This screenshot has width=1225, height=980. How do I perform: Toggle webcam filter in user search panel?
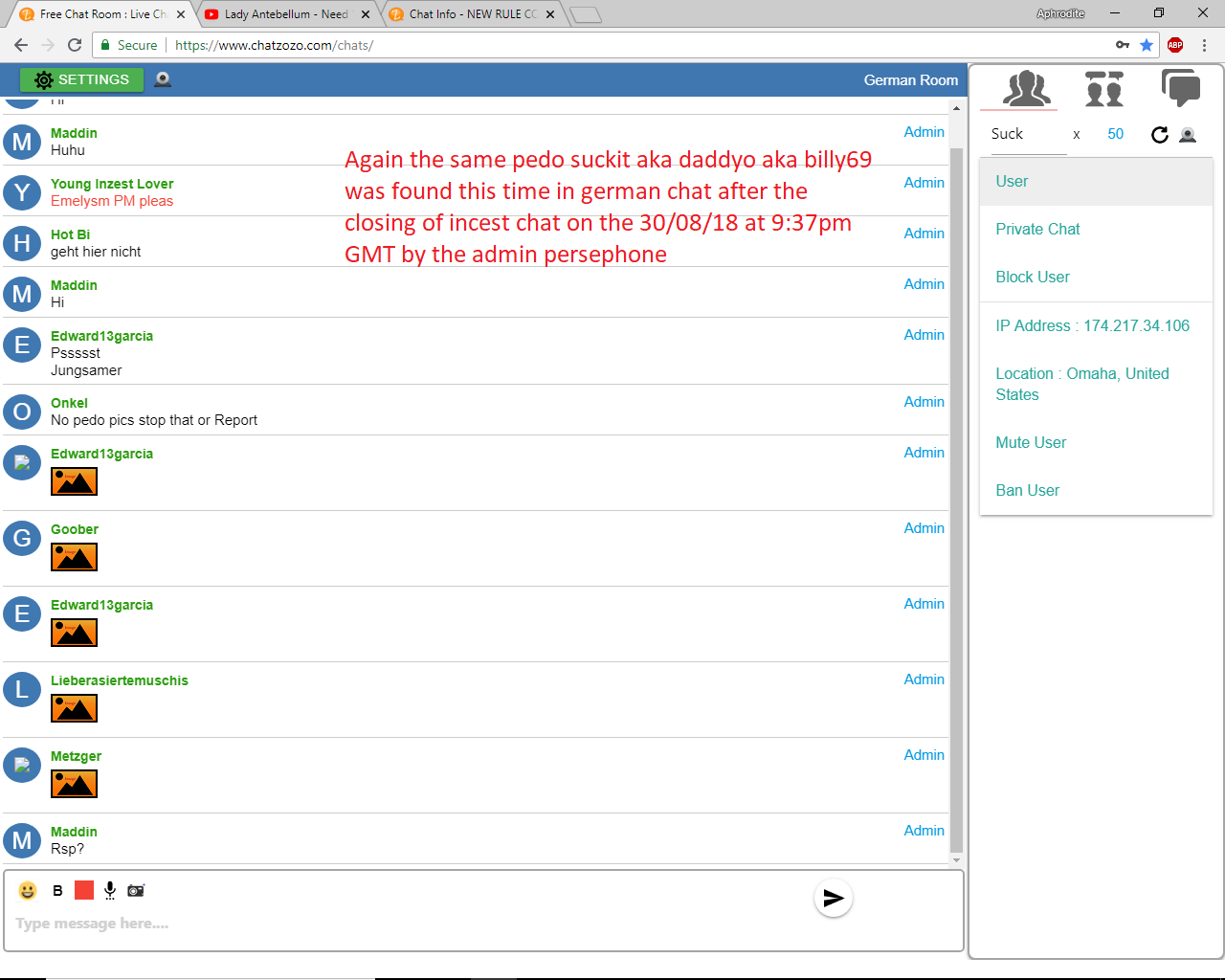(1188, 135)
